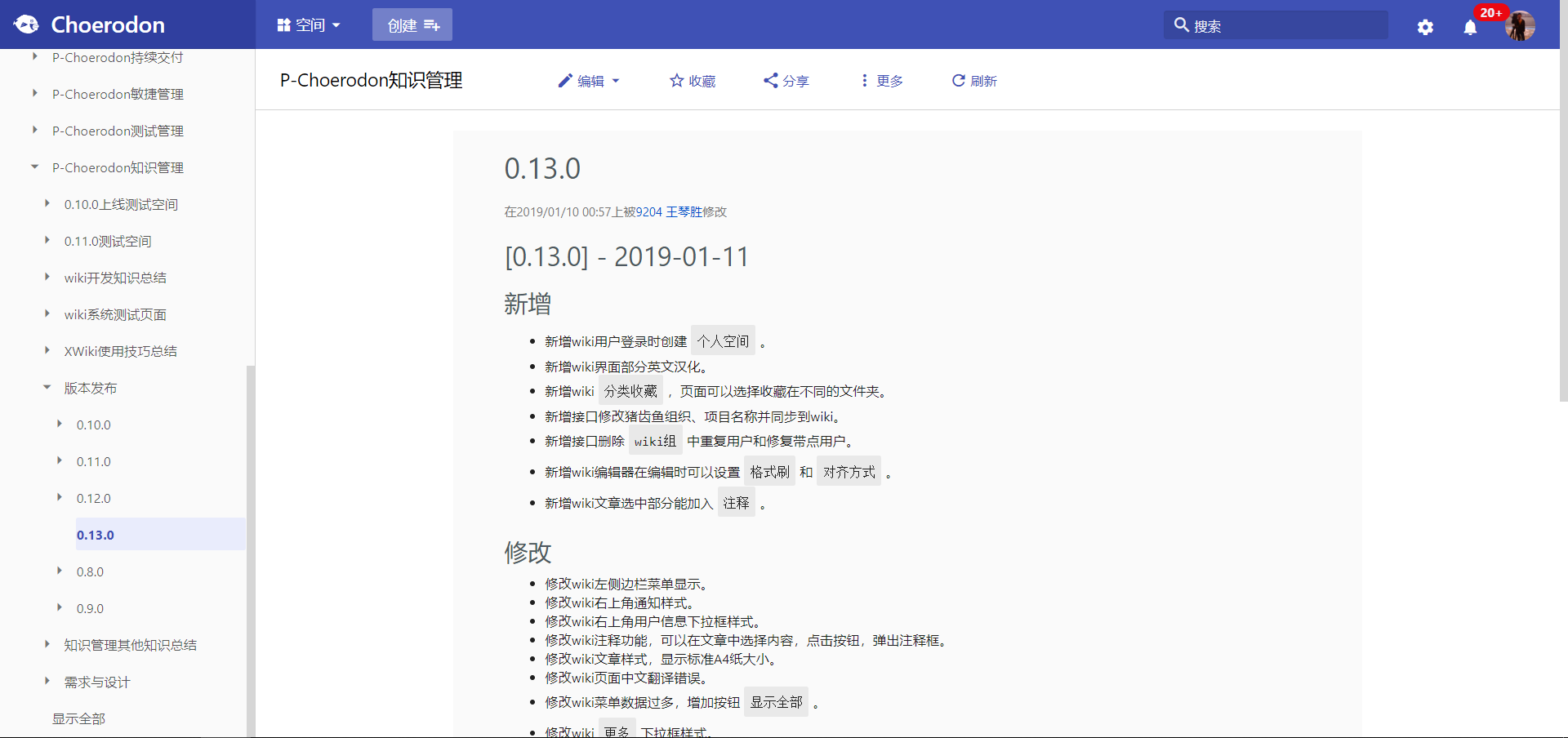Click the 更多 toolbar label
Viewport: 1568px width, 738px height.
[889, 81]
